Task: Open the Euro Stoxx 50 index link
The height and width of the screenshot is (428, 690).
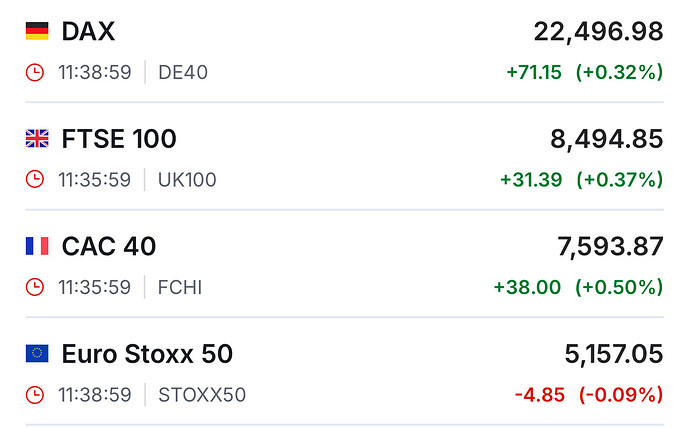Action: tap(147, 353)
